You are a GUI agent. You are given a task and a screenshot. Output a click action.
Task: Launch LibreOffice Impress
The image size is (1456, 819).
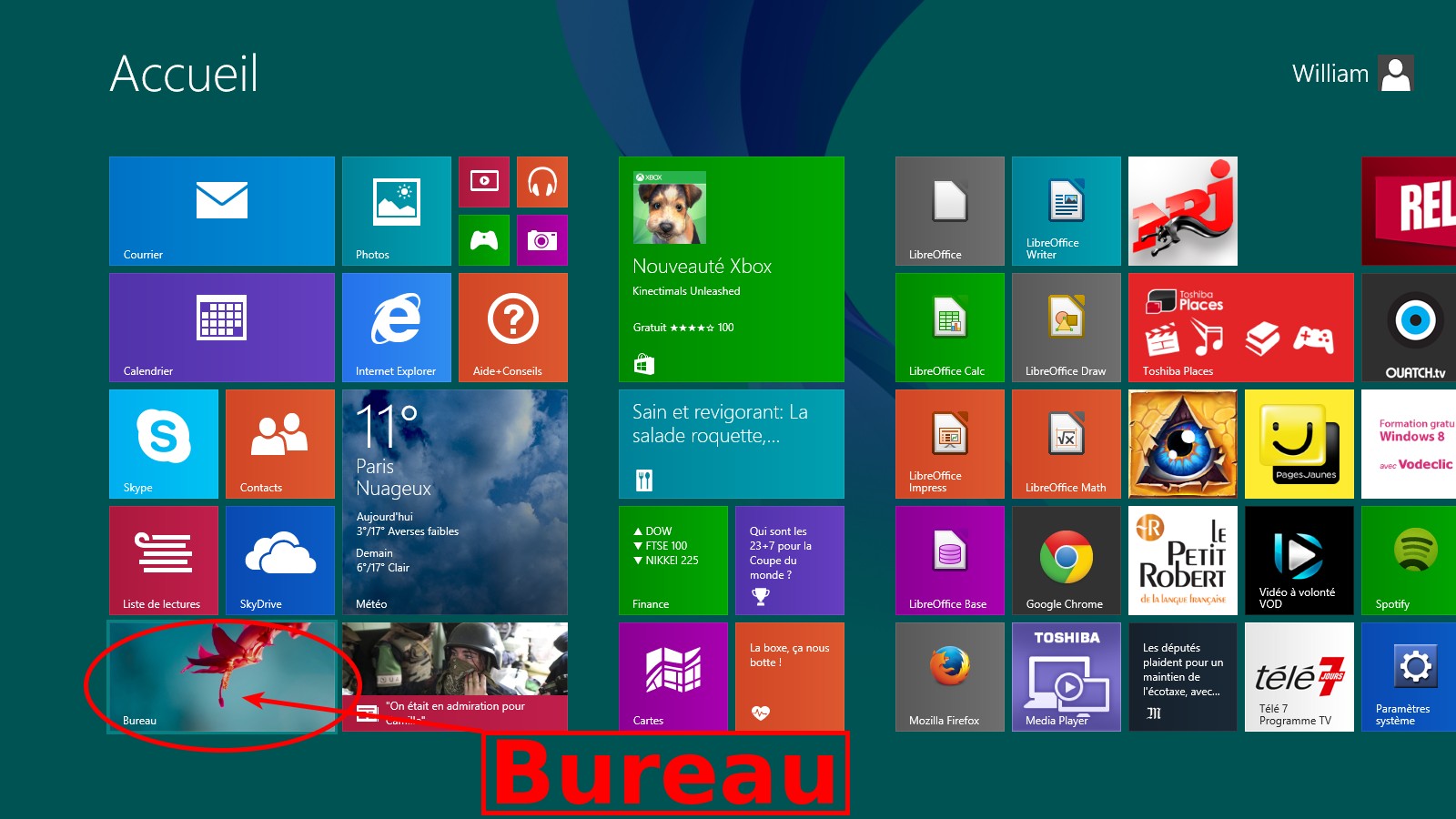pyautogui.click(x=950, y=444)
